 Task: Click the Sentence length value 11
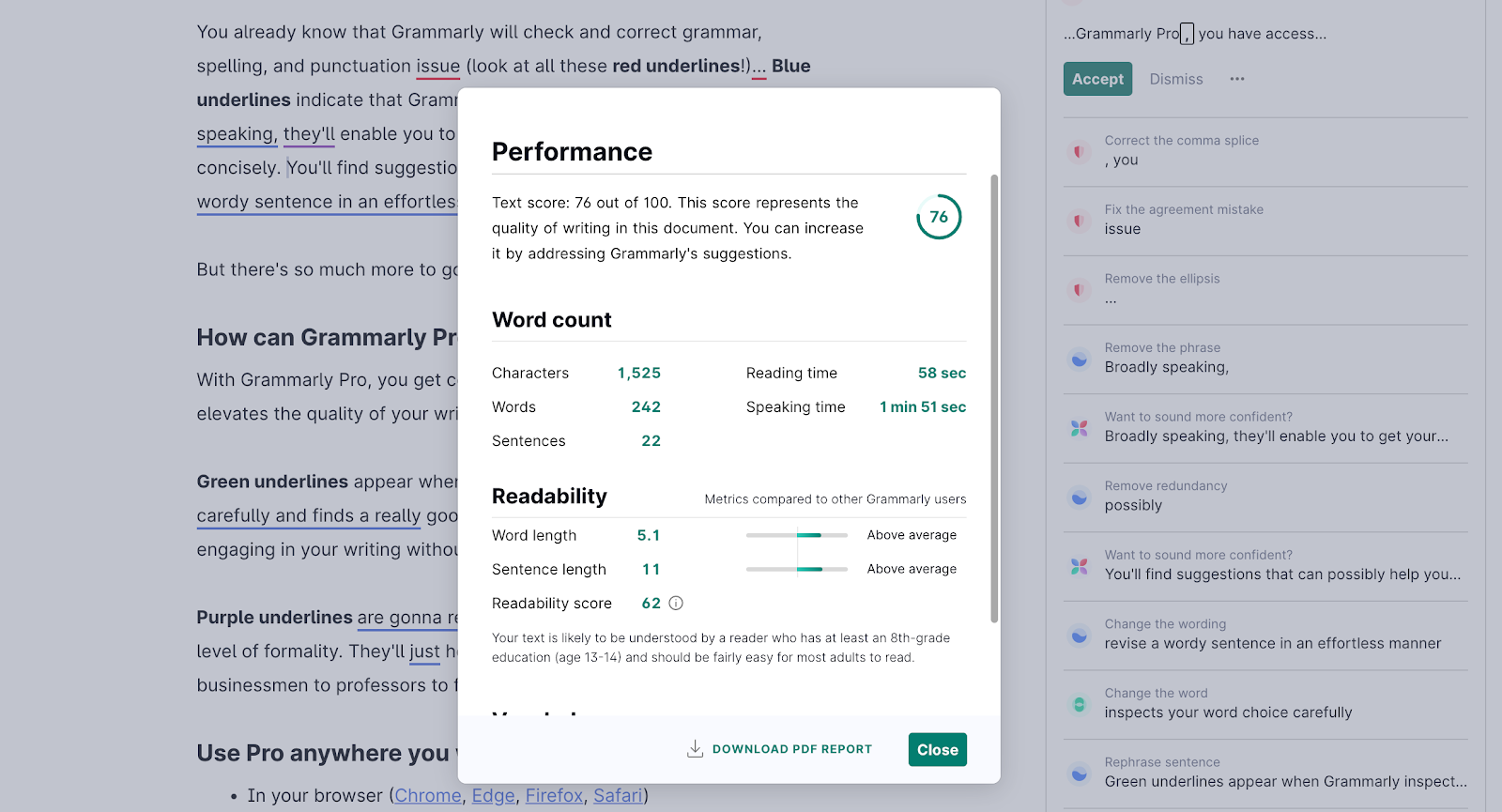point(651,569)
